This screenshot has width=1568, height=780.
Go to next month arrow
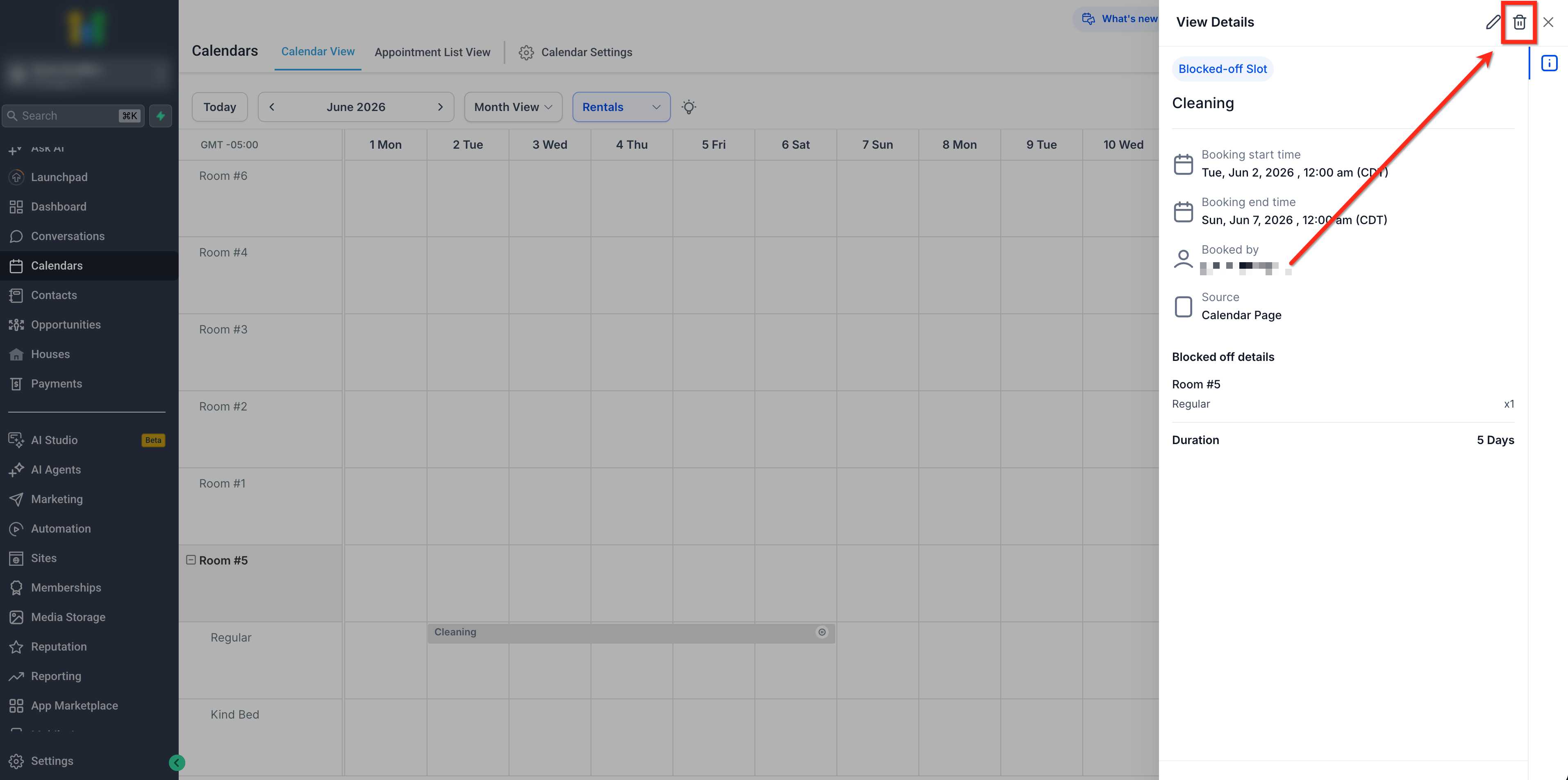coord(440,107)
